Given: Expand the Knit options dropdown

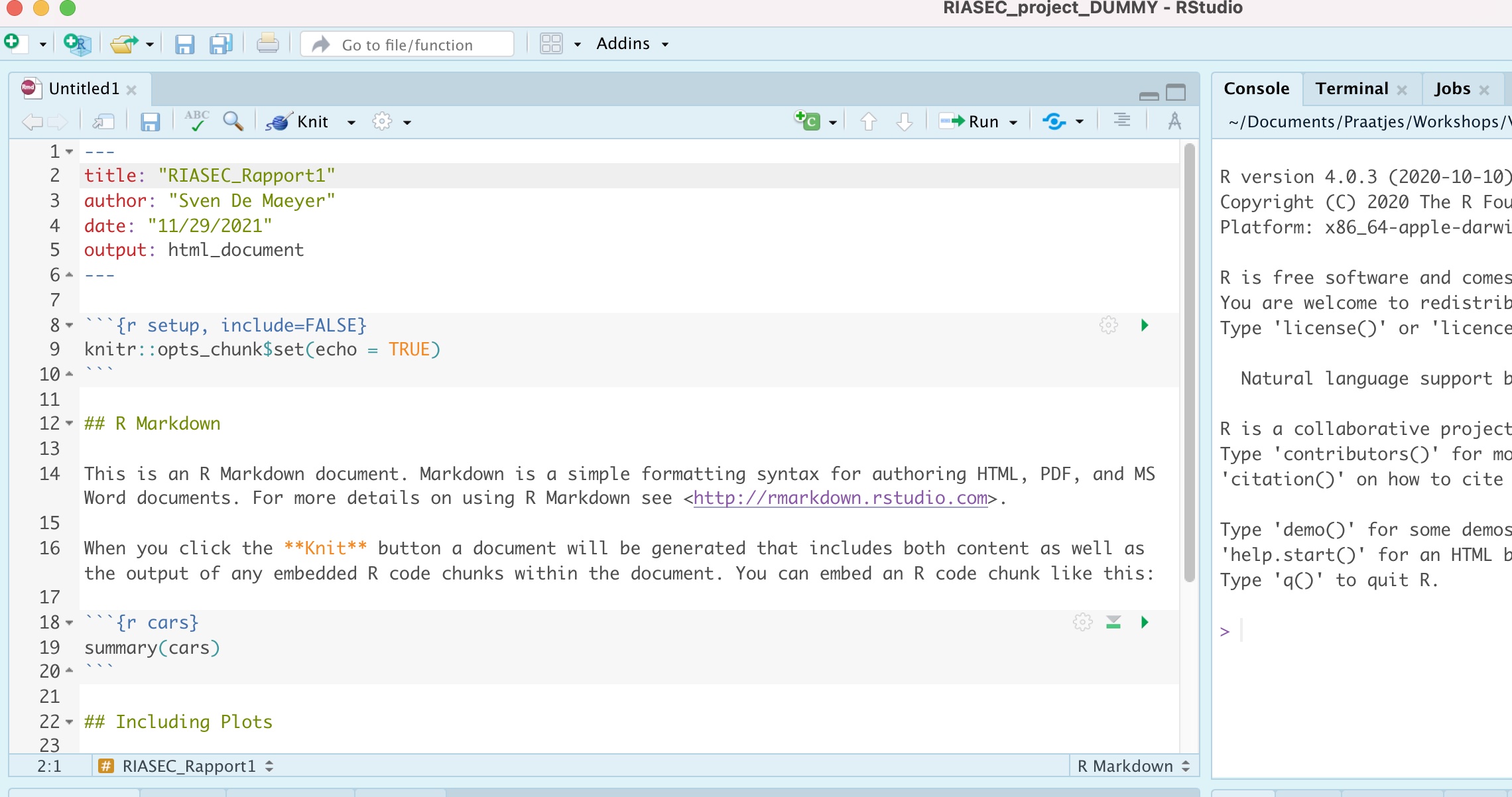Looking at the screenshot, I should point(351,123).
